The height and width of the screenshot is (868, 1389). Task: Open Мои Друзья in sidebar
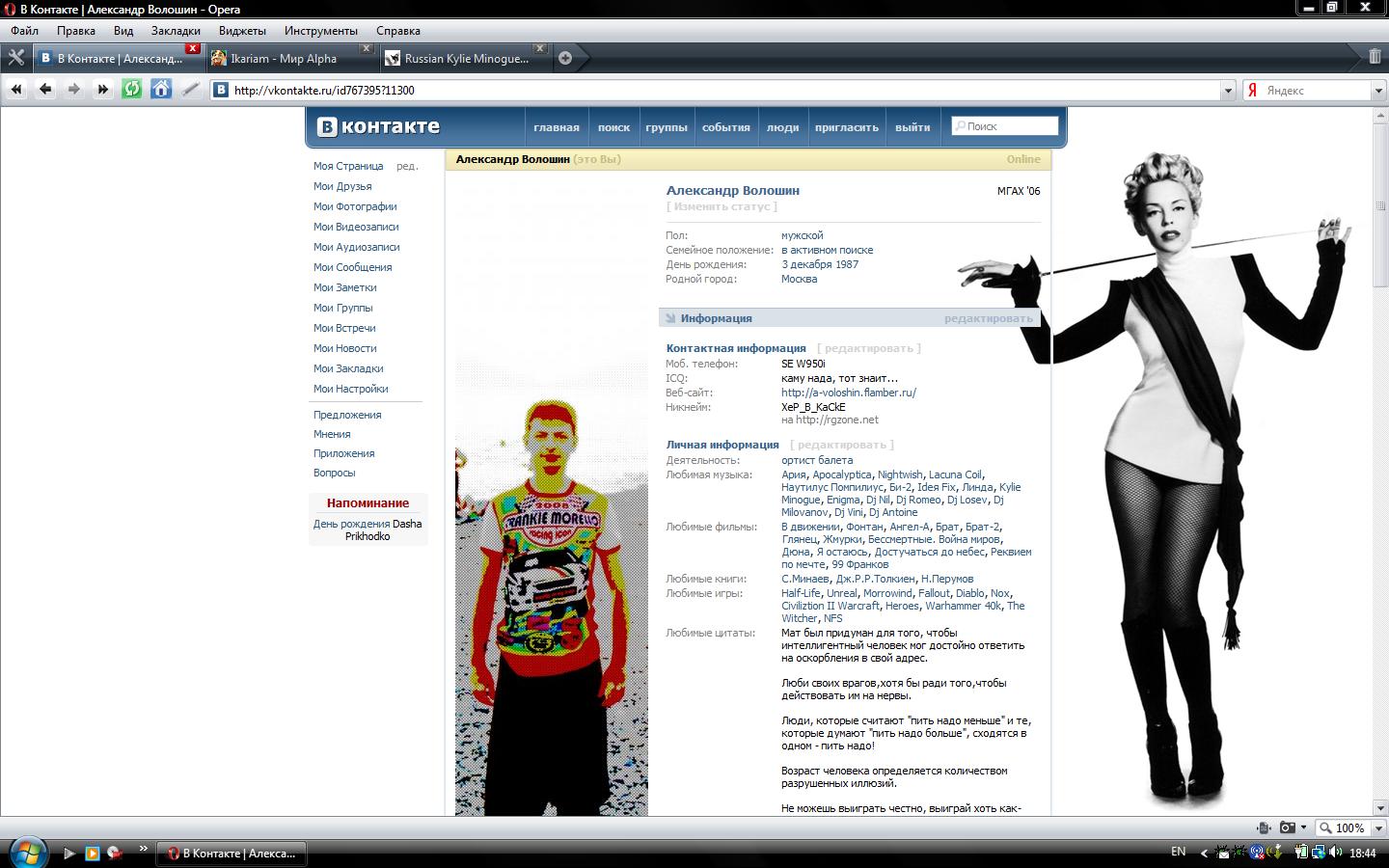pyautogui.click(x=342, y=186)
